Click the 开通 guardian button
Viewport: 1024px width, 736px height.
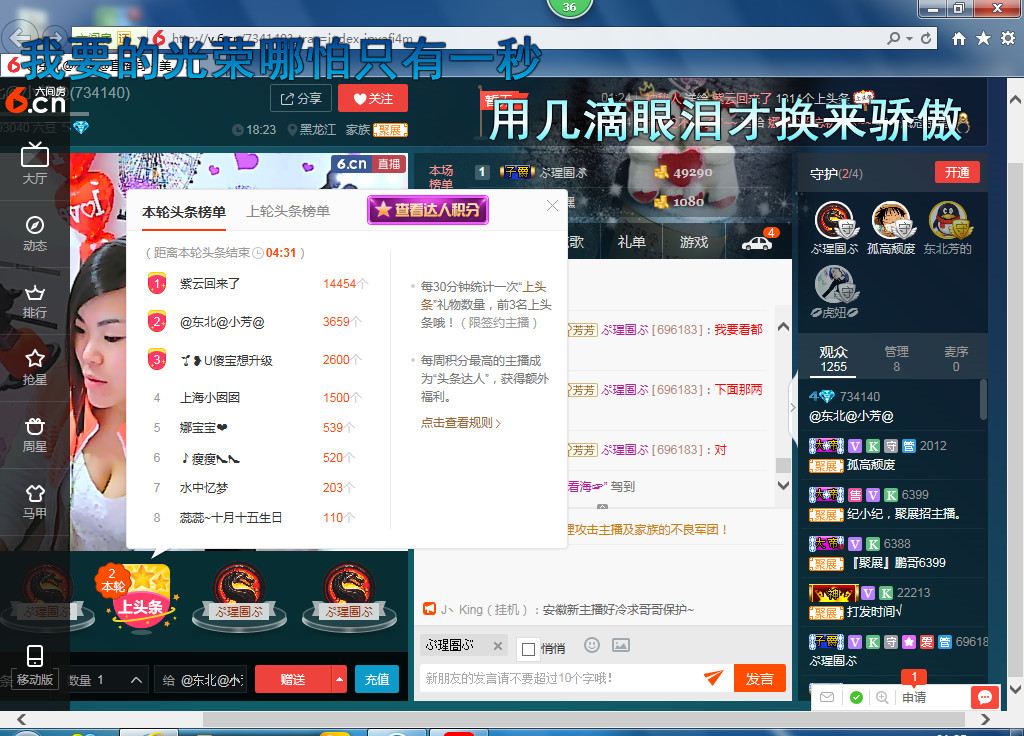pos(957,172)
